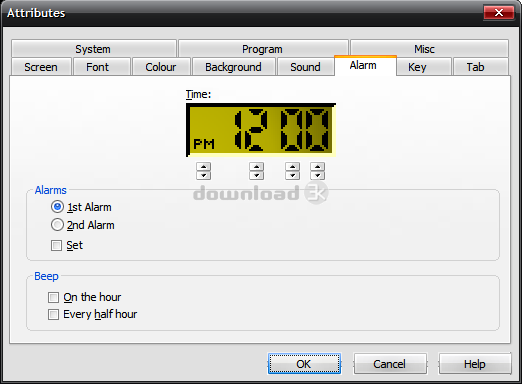The image size is (522, 384).
Task: Increase the last minutes digit up arrow
Action: coord(317,167)
